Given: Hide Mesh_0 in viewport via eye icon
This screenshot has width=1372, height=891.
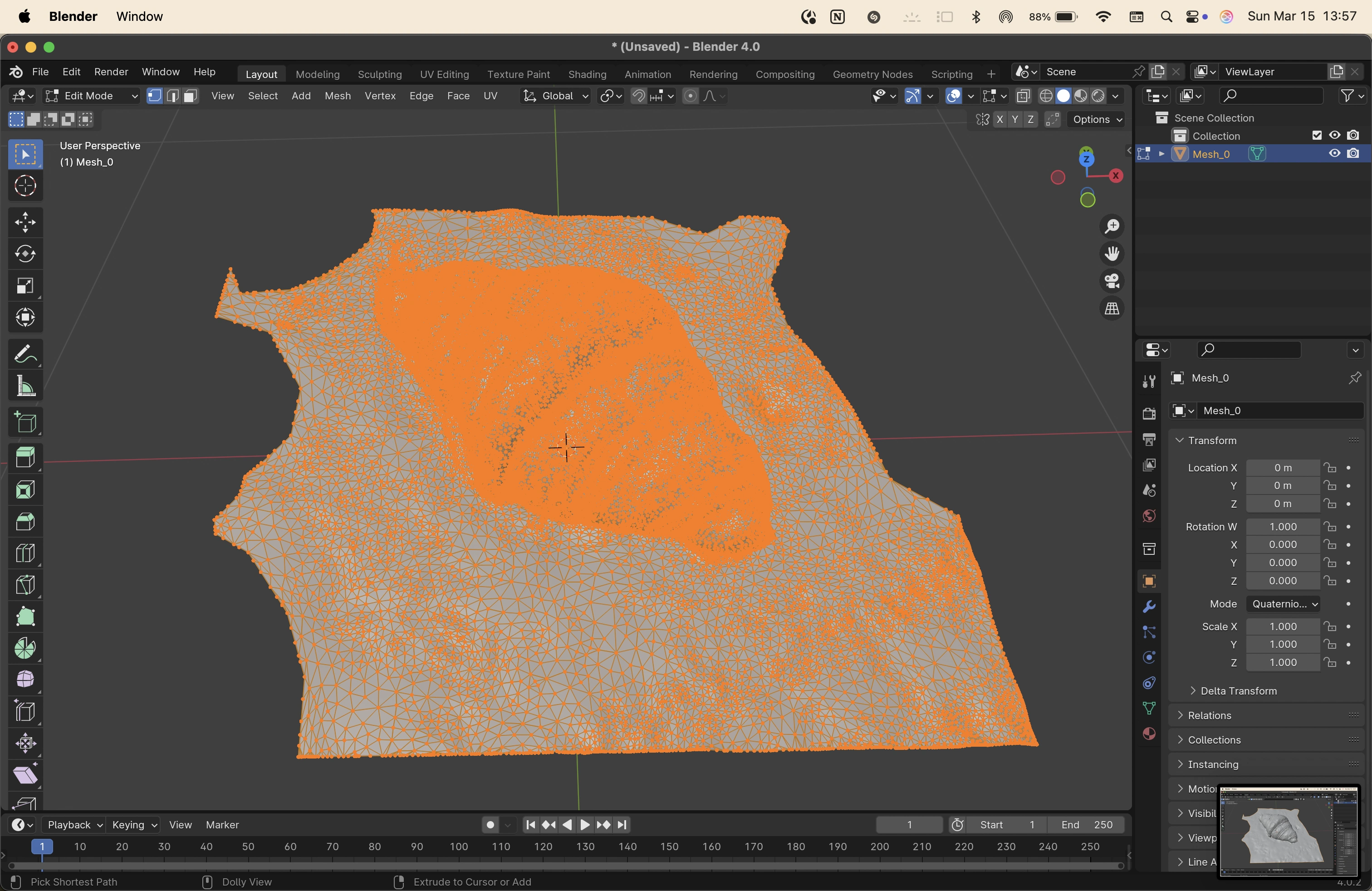Looking at the screenshot, I should tap(1334, 153).
